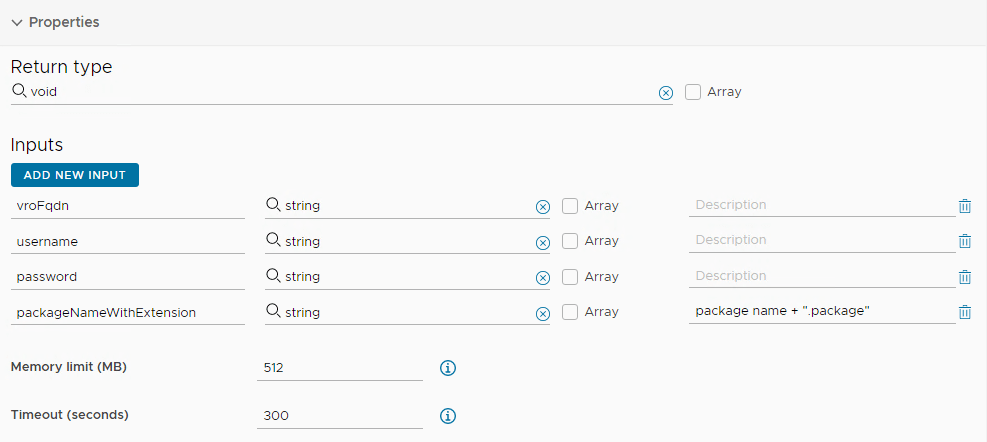Delete the vroFqdn input row

click(964, 206)
